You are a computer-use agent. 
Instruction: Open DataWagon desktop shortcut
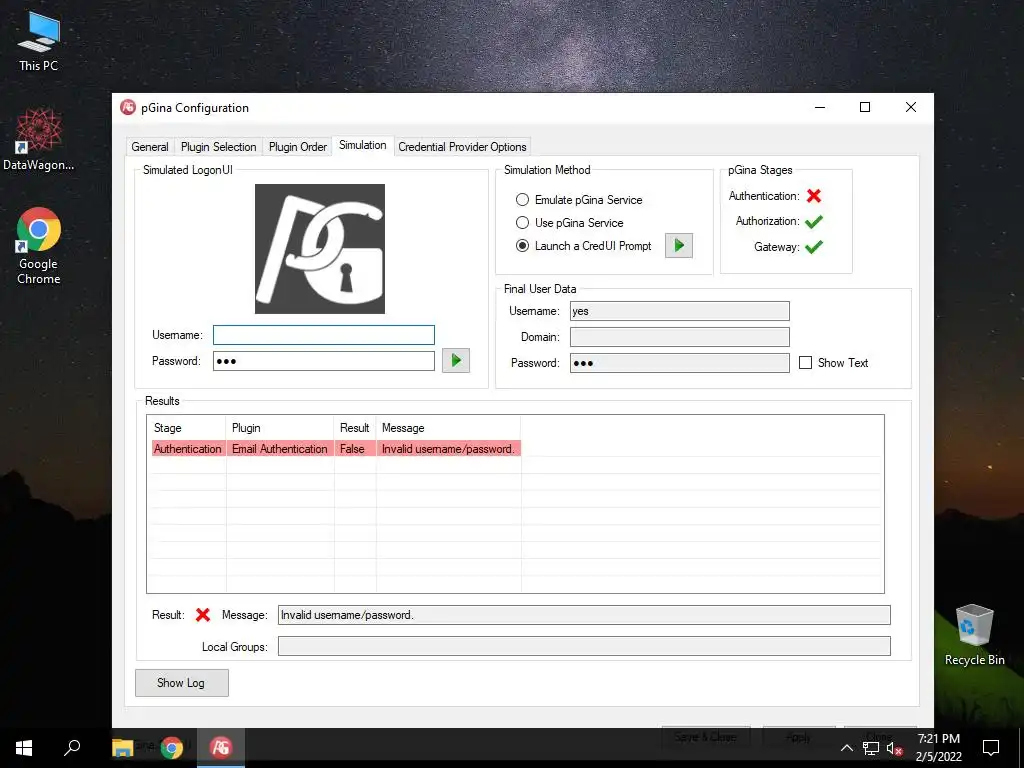(x=39, y=140)
